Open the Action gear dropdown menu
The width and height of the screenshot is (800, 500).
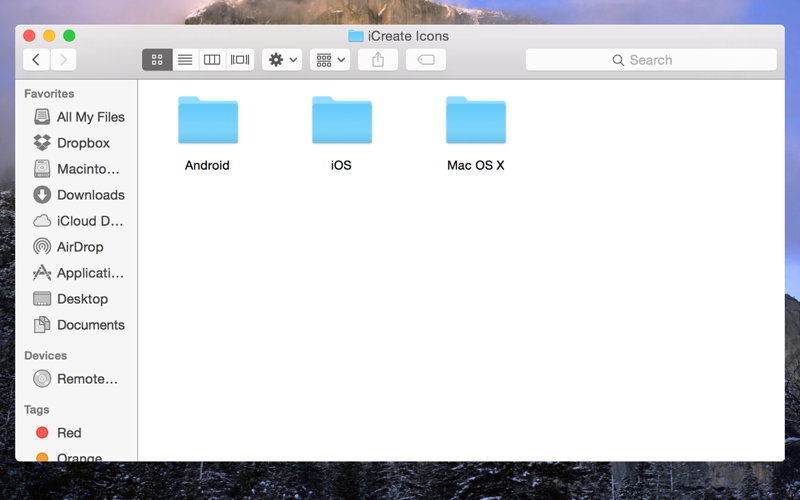click(x=282, y=60)
